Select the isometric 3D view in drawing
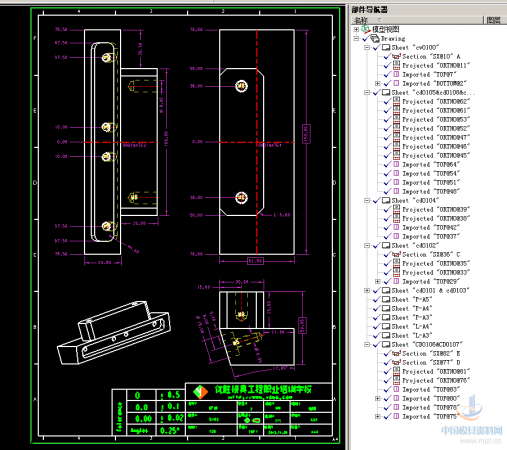The height and width of the screenshot is (450, 507). 114,332
